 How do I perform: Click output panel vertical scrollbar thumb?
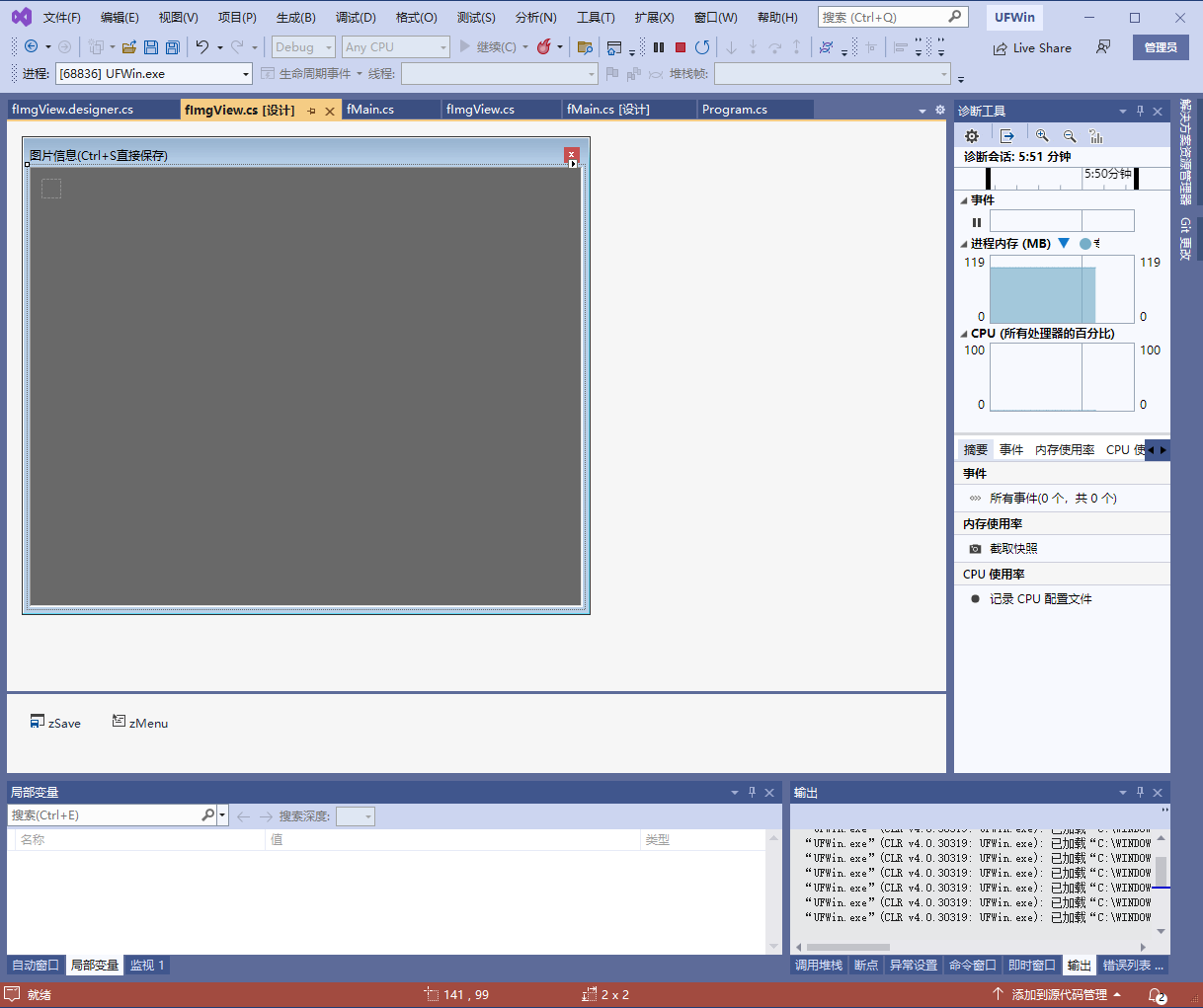click(x=1162, y=872)
